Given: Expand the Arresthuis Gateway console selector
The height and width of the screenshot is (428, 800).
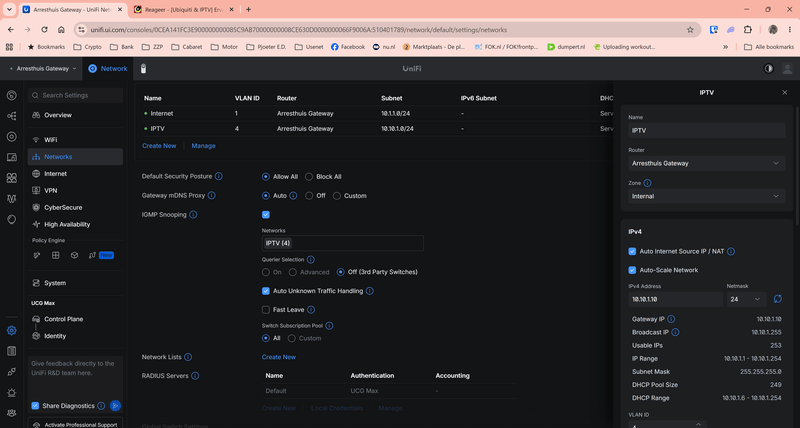Looking at the screenshot, I should pos(43,68).
